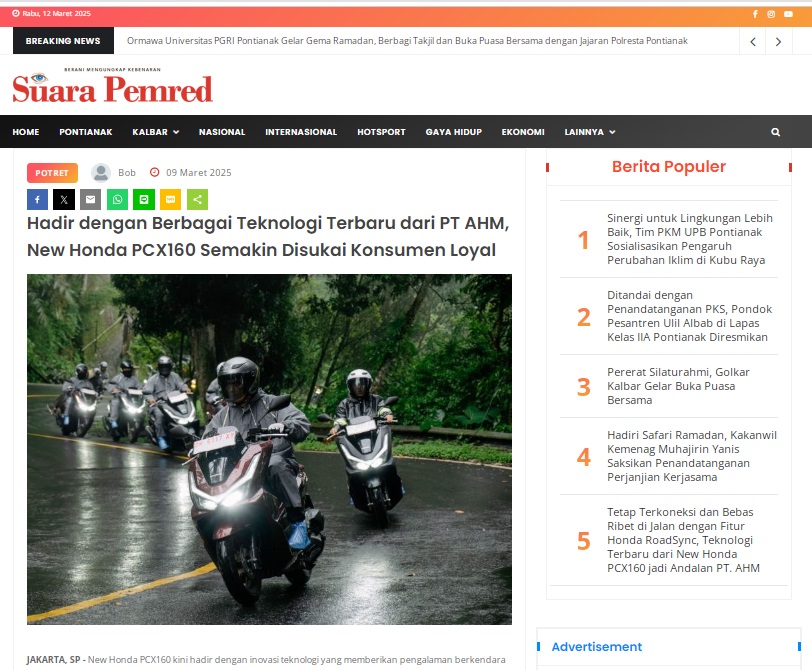Expand the Lainnya dropdown menu
812x670 pixels.
(590, 132)
